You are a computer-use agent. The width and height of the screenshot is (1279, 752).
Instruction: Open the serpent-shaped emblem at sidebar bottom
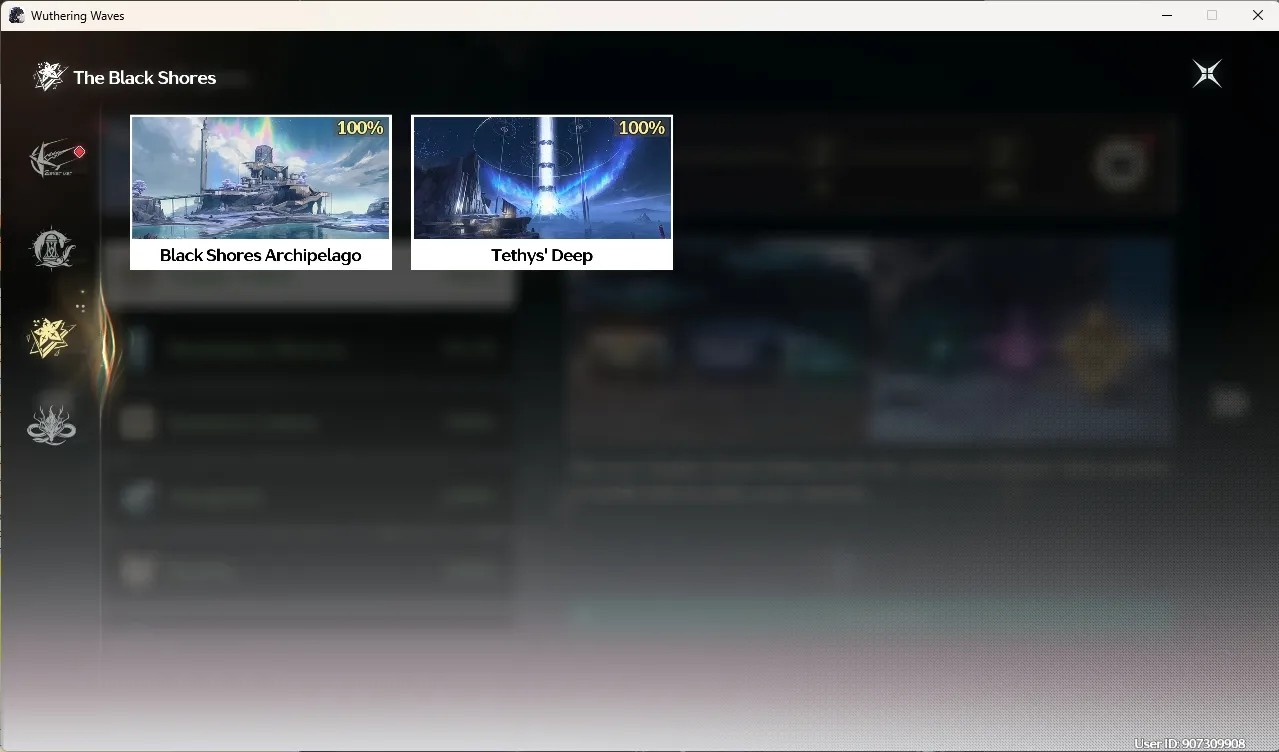tap(51, 424)
